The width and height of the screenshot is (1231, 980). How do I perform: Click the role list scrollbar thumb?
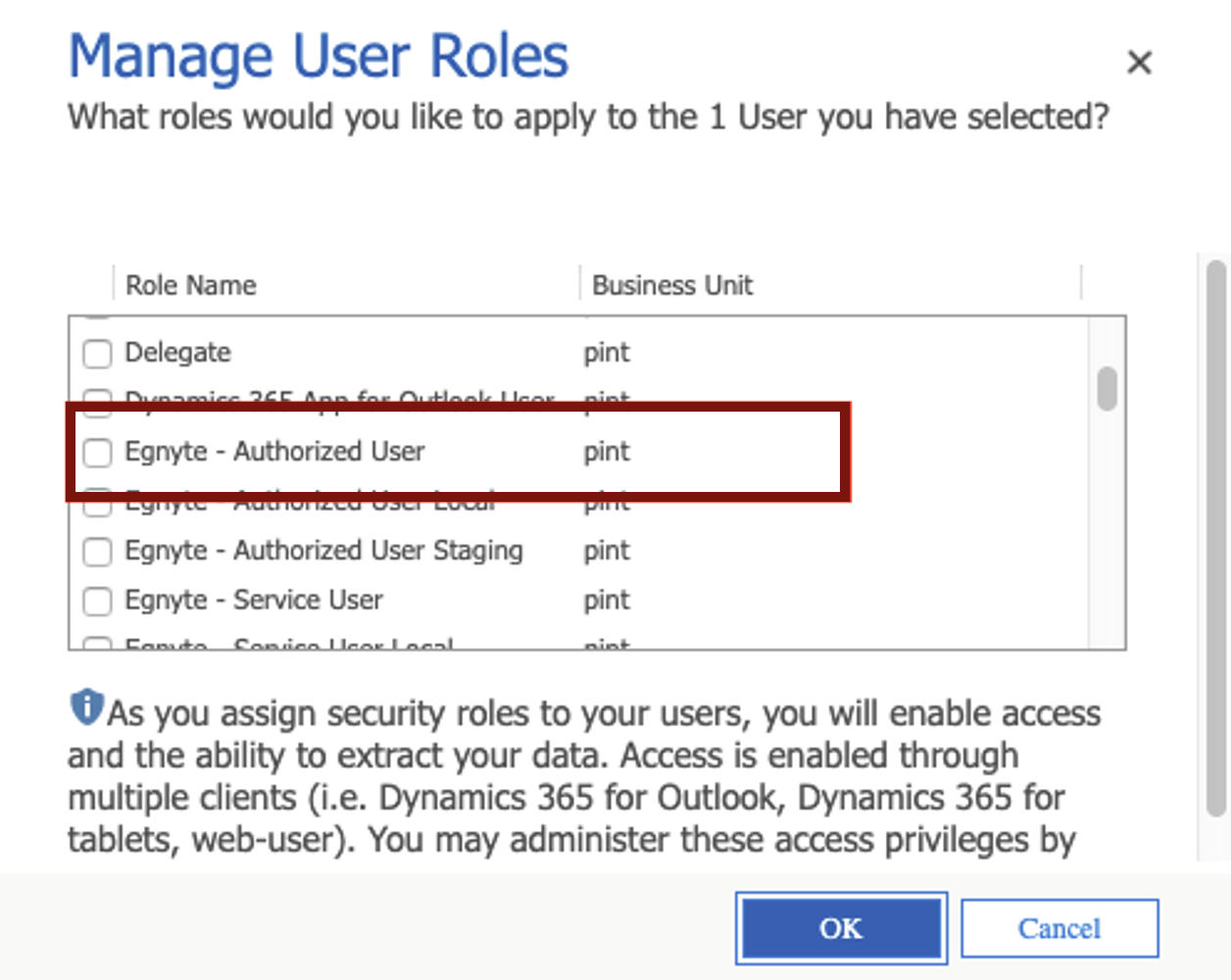[x=1108, y=389]
